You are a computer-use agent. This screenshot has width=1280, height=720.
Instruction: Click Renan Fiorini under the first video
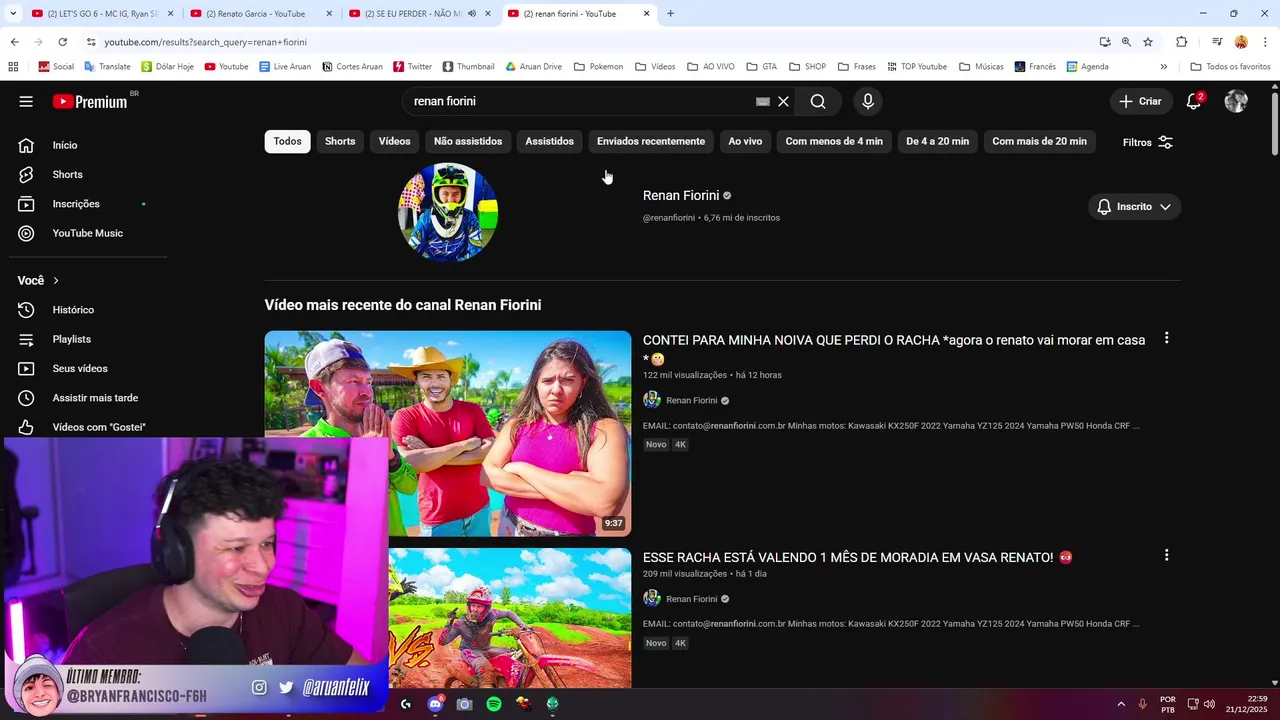(x=692, y=400)
